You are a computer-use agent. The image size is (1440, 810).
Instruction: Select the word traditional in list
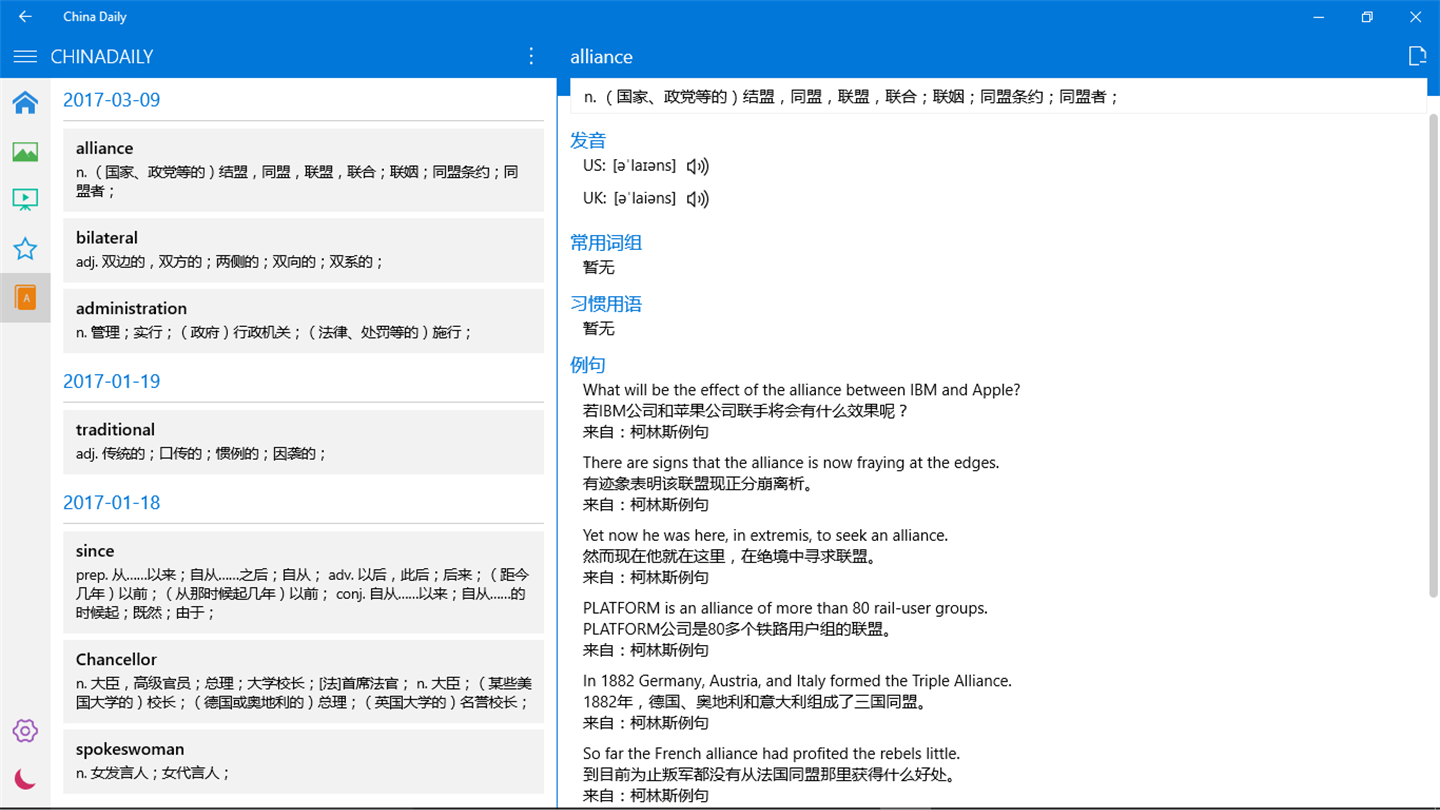[x=303, y=442]
